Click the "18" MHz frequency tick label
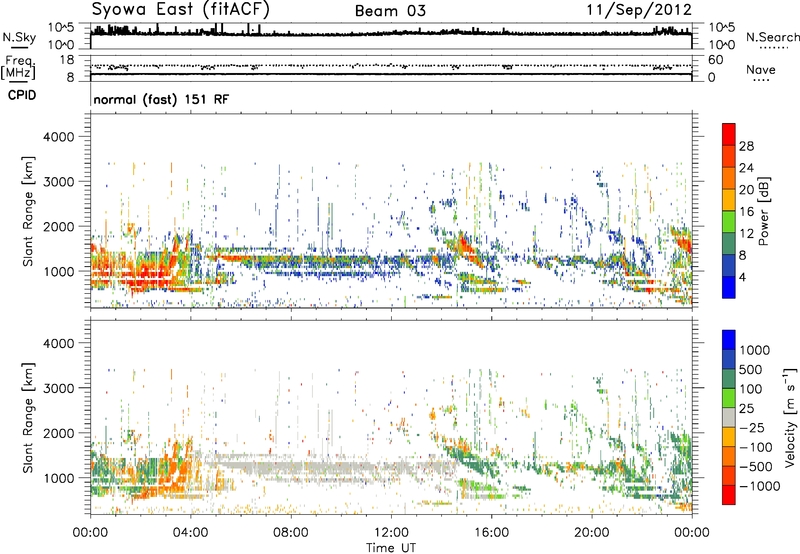This screenshot has height=554, width=800. (67, 60)
